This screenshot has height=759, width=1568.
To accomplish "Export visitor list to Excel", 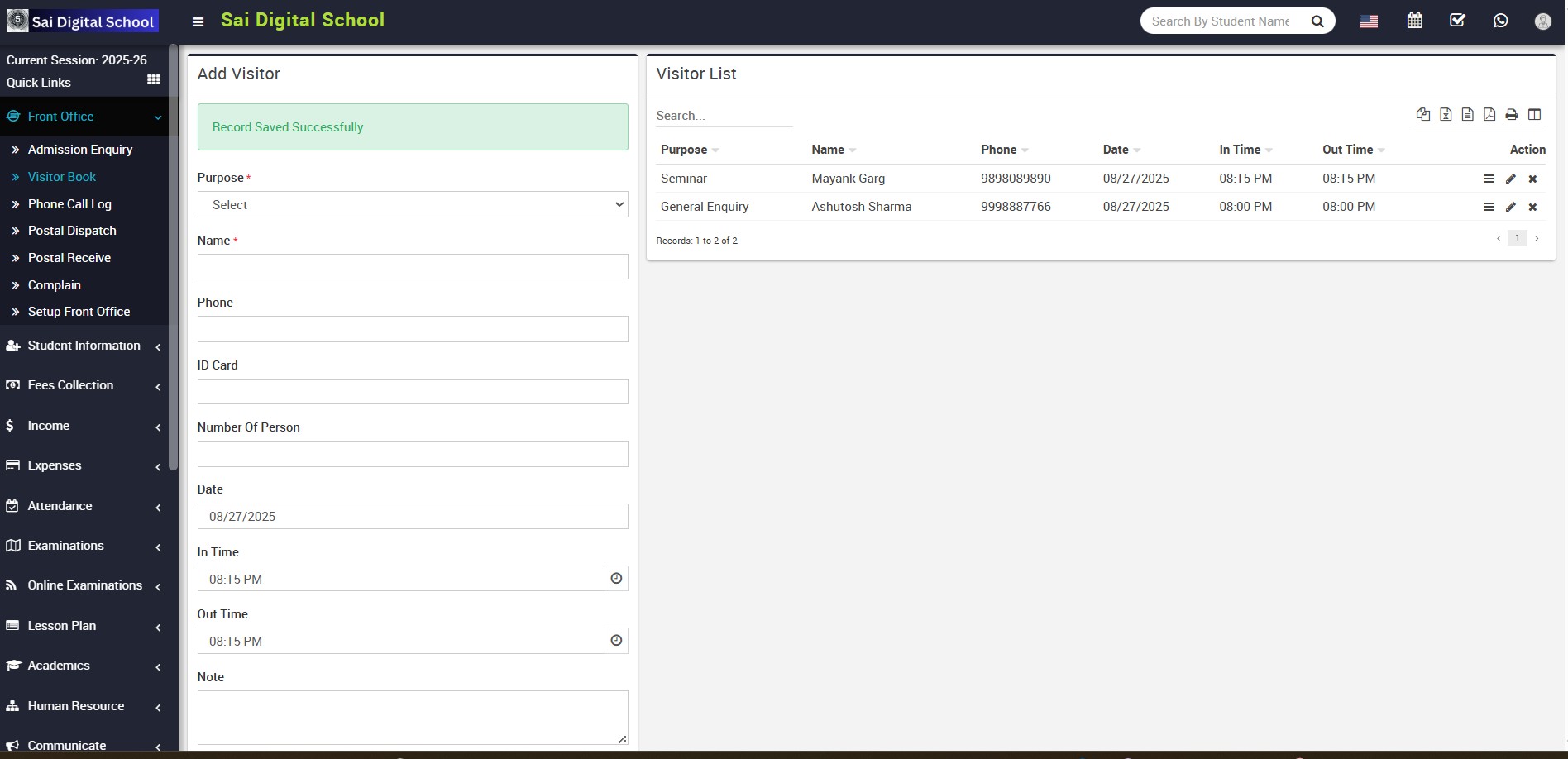I will pyautogui.click(x=1446, y=115).
